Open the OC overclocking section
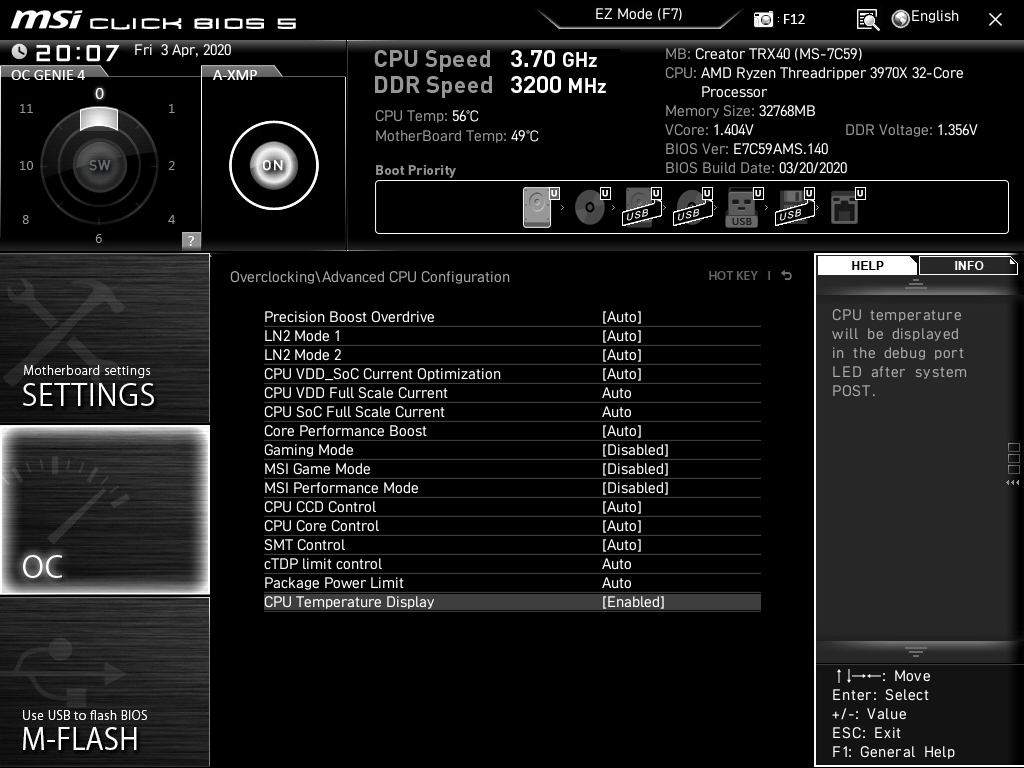Image resolution: width=1024 pixels, height=768 pixels. pyautogui.click(x=104, y=509)
